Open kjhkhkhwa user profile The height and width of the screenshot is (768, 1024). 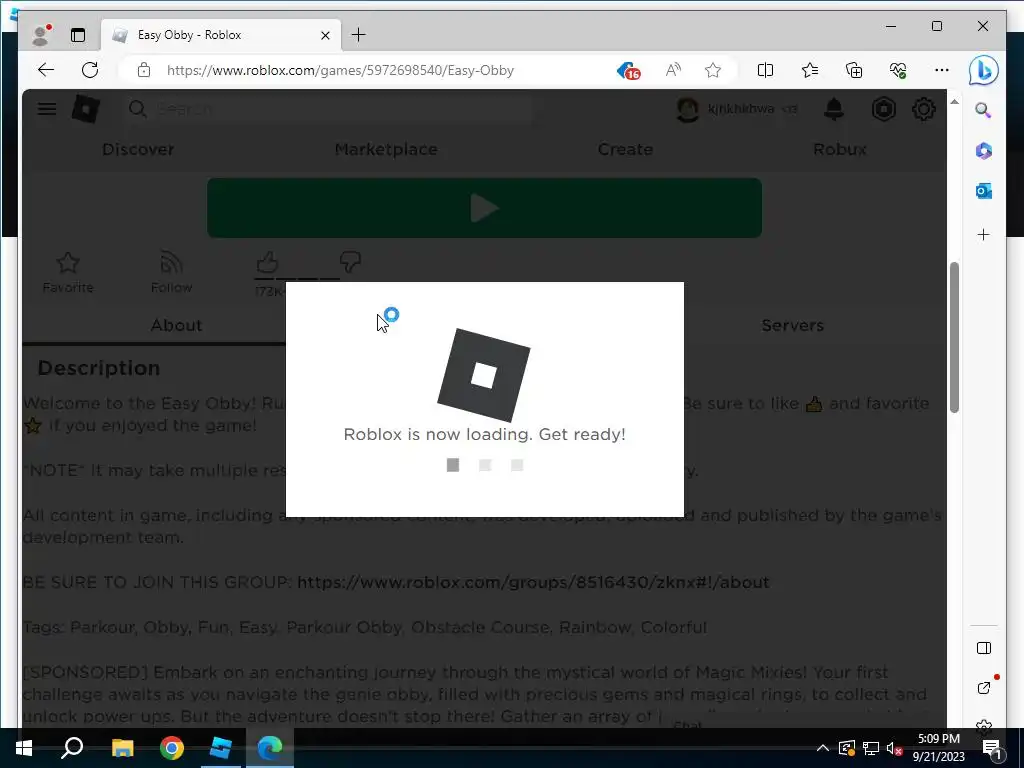(737, 109)
